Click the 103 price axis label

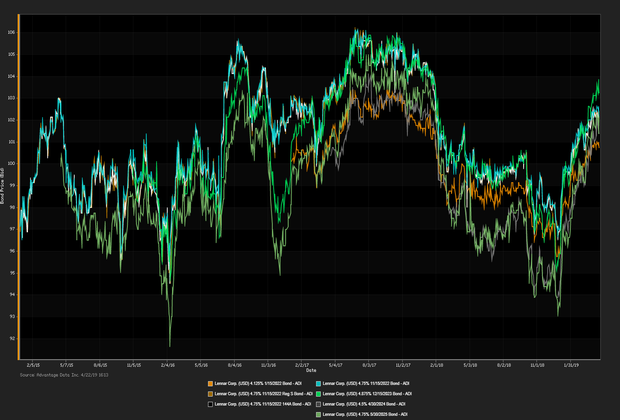[x=11, y=98]
